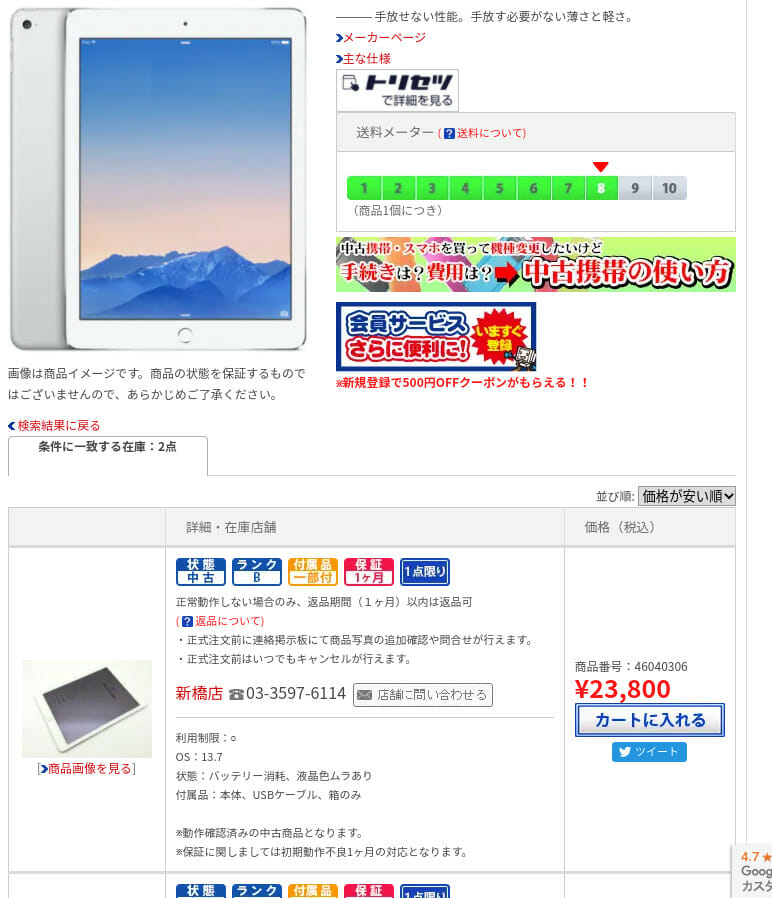The image size is (772, 898).
Task: Open the used iPad product thumbnail
Action: [x=87, y=709]
